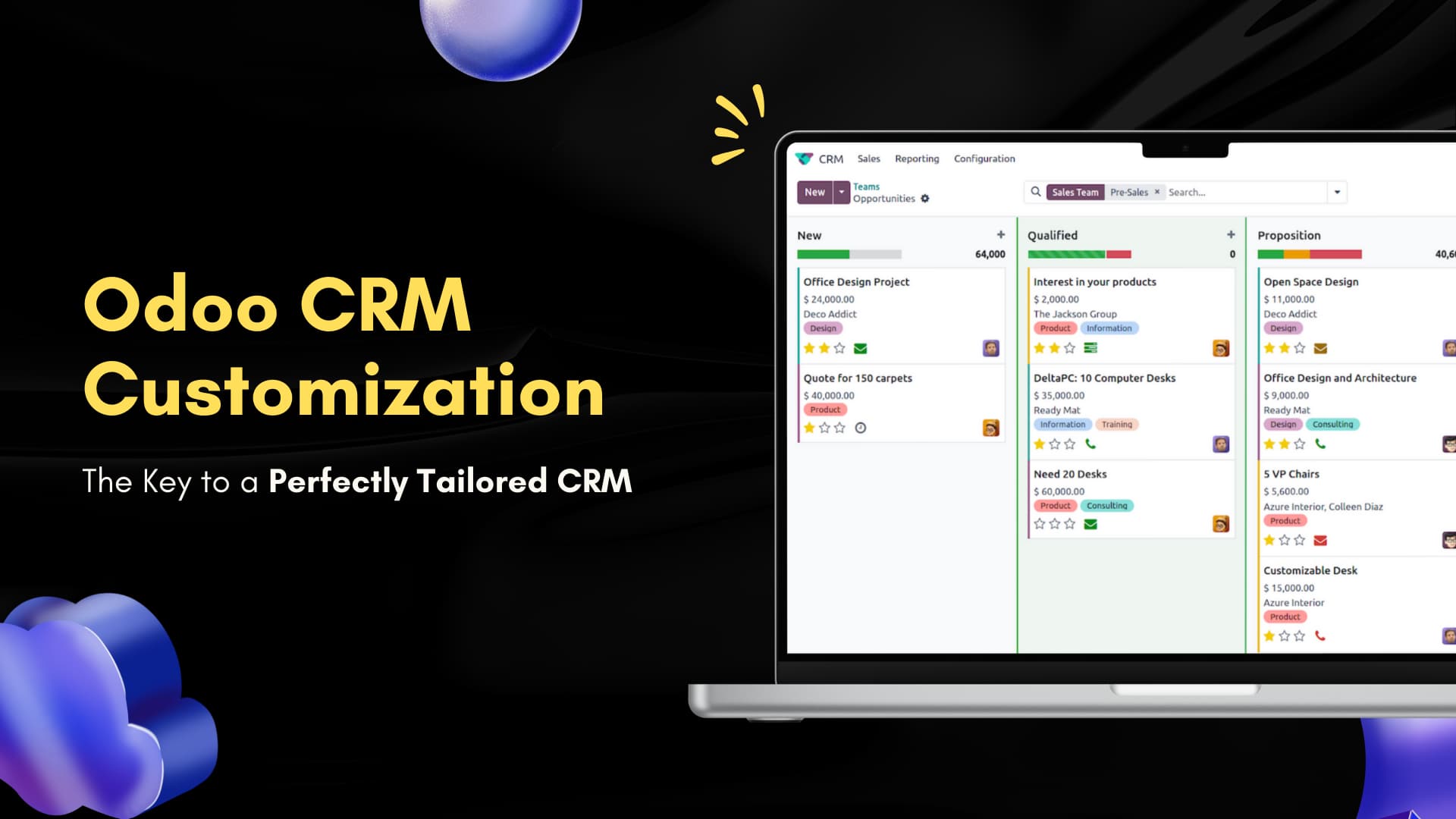The image size is (1456, 819).
Task: Toggle the Sales Team filter tag
Action: point(1075,192)
